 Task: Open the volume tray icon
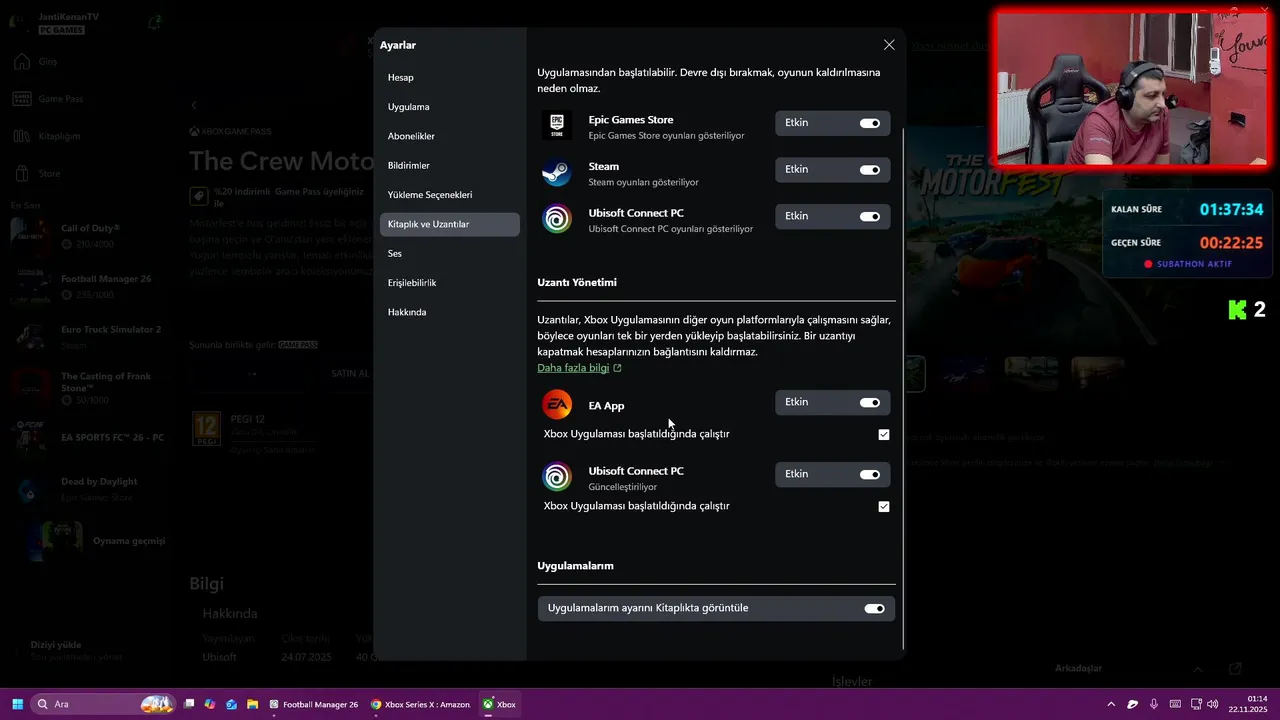1213,704
